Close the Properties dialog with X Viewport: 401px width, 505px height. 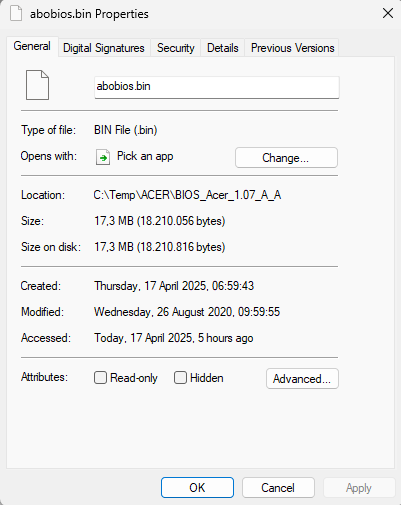388,13
